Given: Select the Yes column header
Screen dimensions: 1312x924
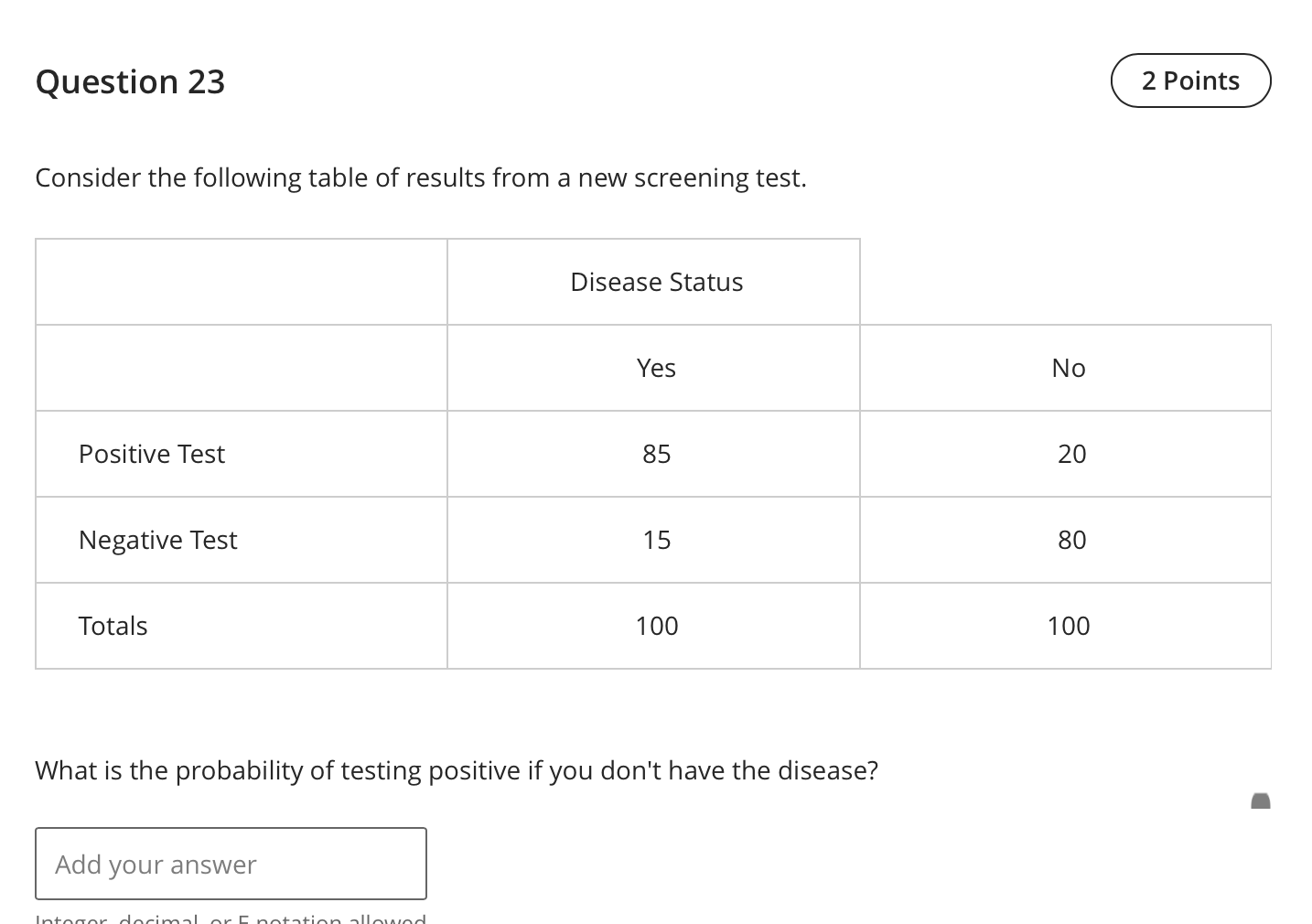Looking at the screenshot, I should pos(655,367).
